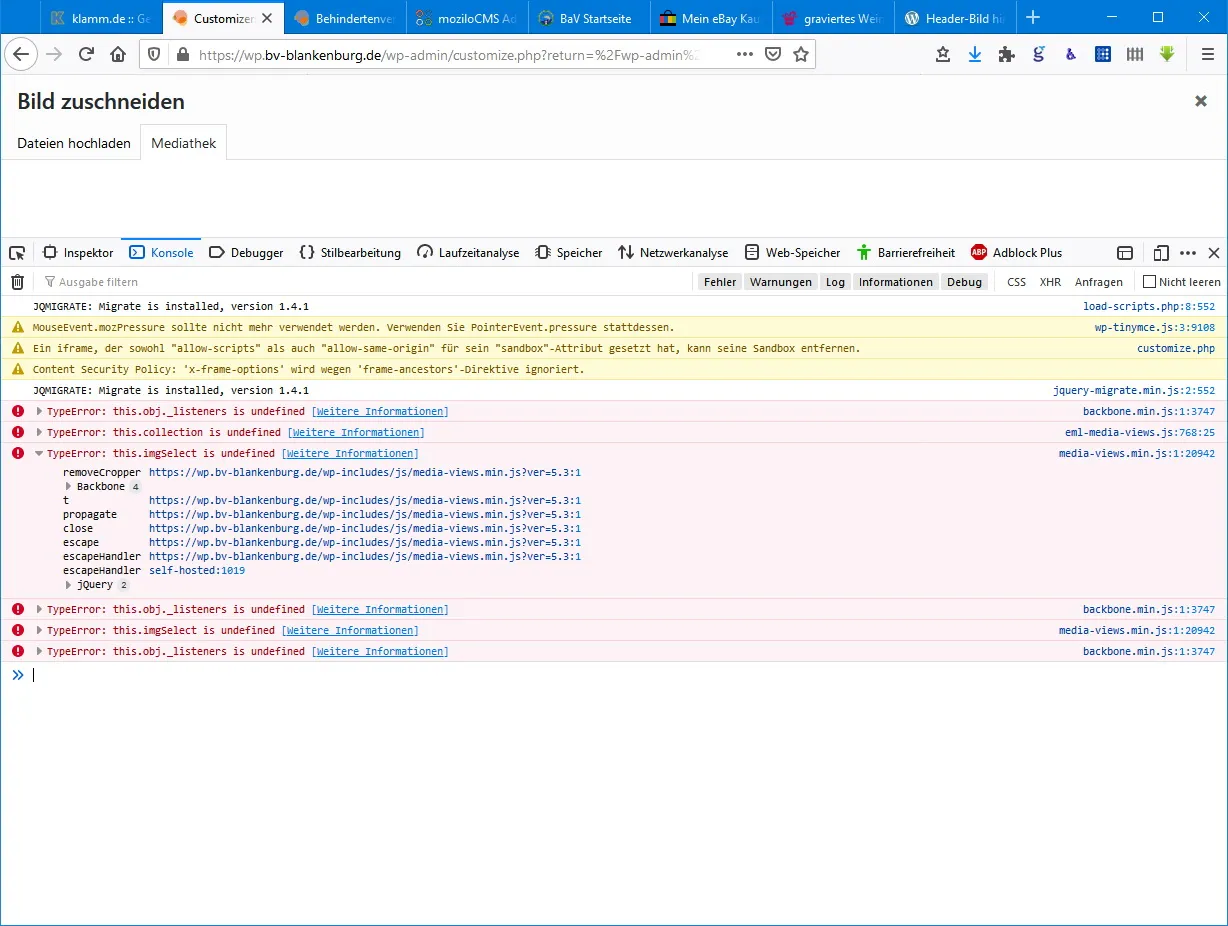Close the Bild zuschneiden dialog
The width and height of the screenshot is (1228, 926).
[x=1201, y=101]
